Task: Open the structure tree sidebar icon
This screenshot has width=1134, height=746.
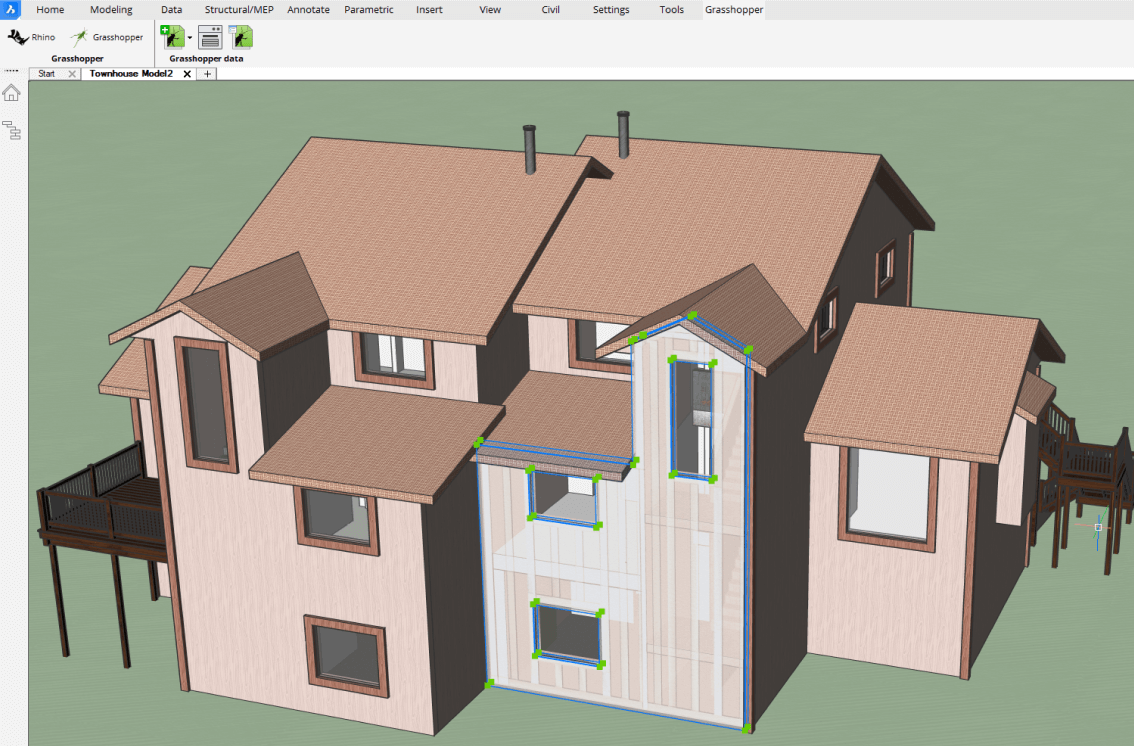Action: coord(12,129)
